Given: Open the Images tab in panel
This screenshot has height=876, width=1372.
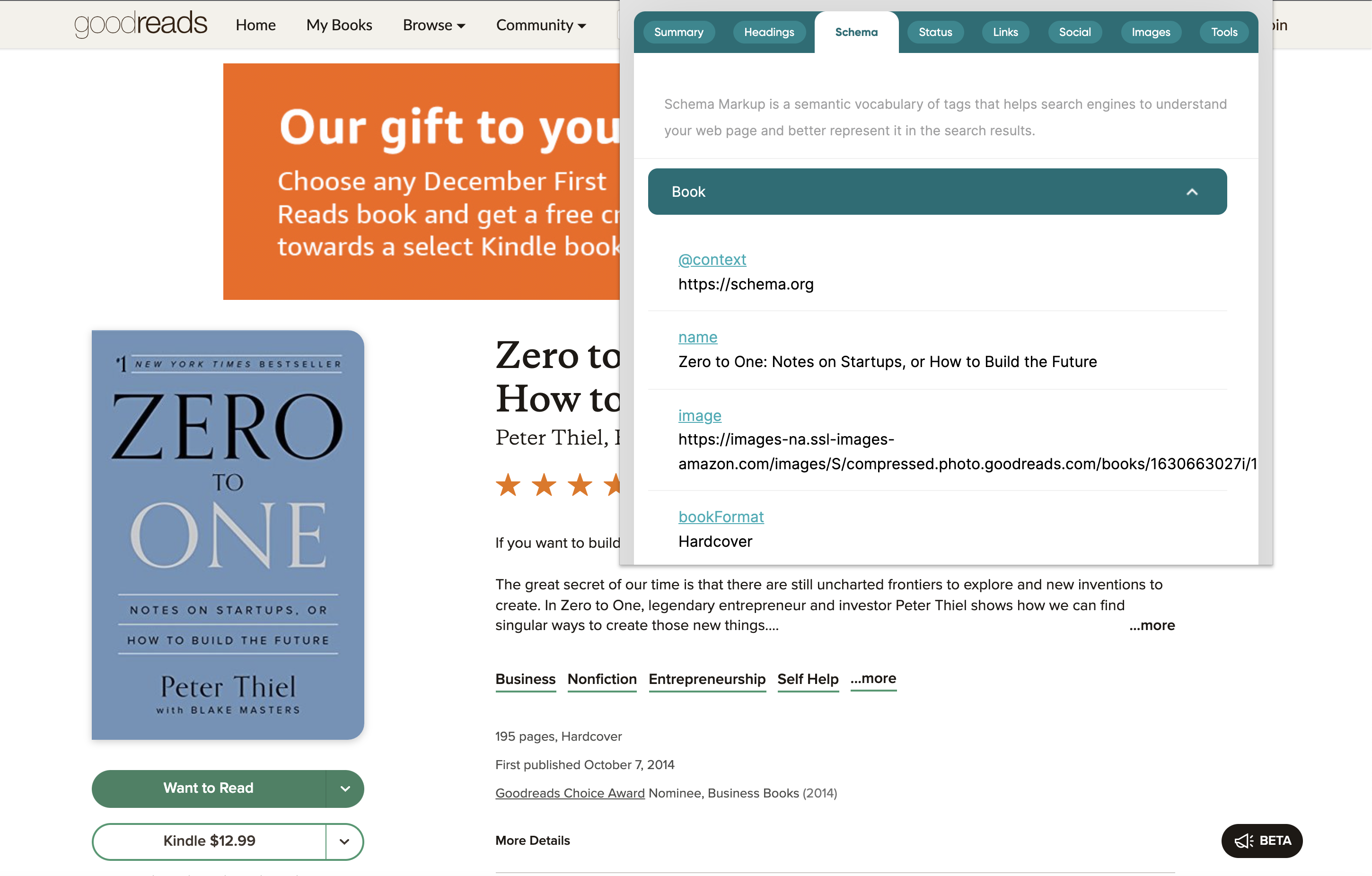Looking at the screenshot, I should [x=1150, y=32].
